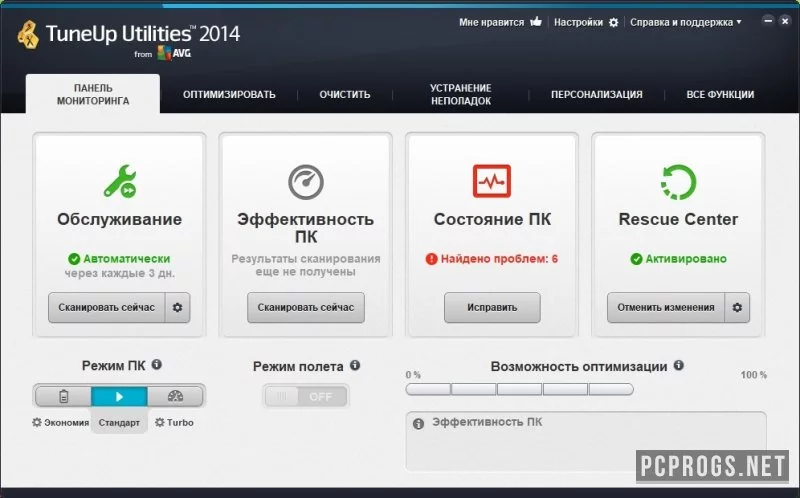Open the Персонализация tab
The width and height of the screenshot is (800, 498).
(596, 94)
